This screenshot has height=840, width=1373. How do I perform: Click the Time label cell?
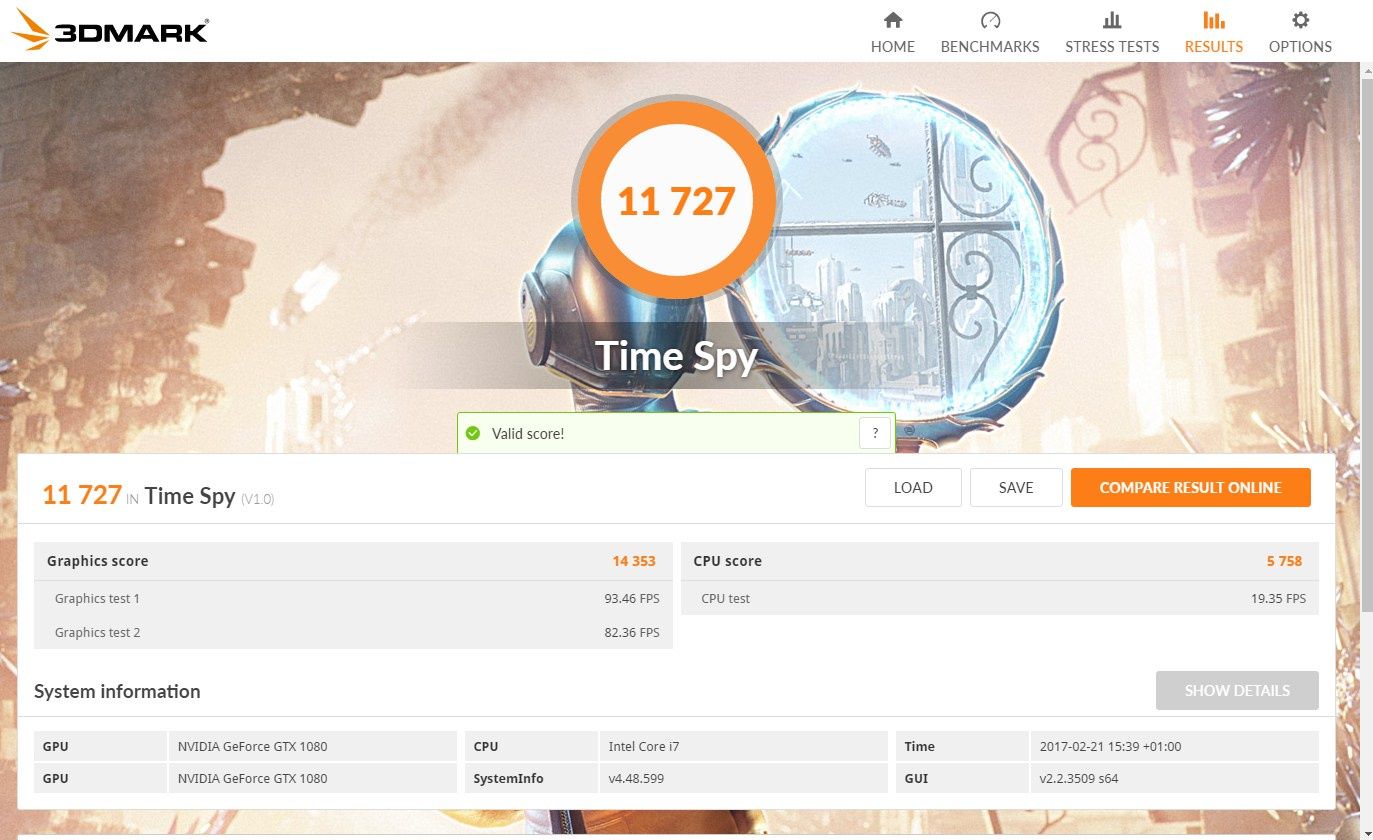tap(962, 746)
